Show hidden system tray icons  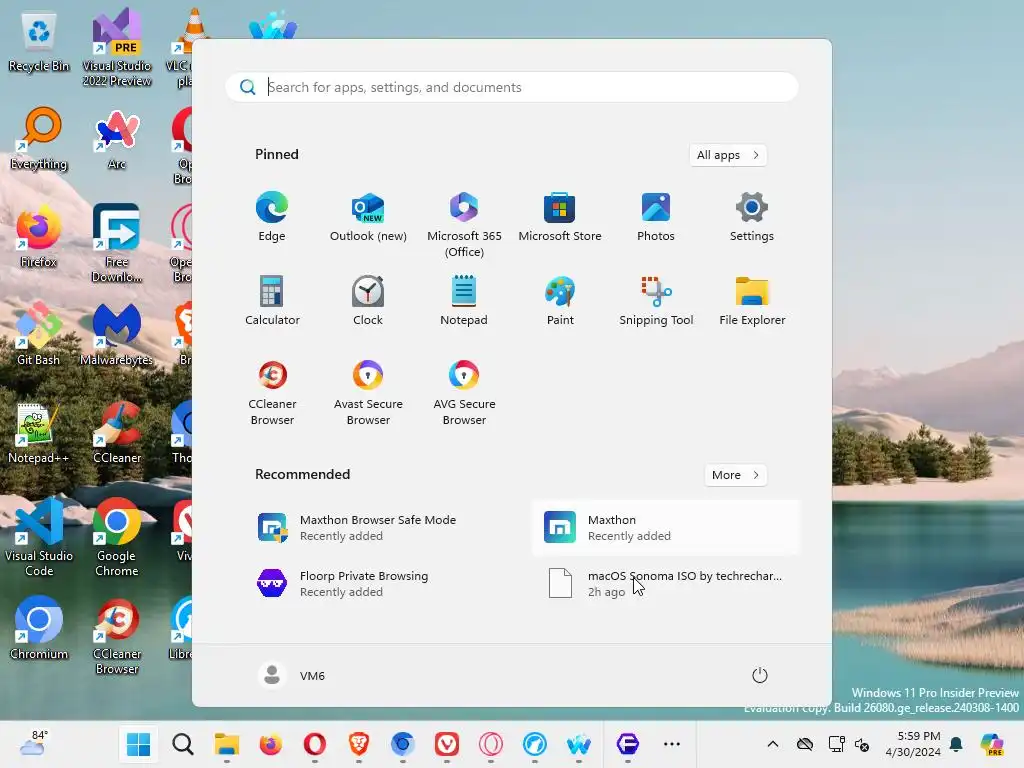773,744
